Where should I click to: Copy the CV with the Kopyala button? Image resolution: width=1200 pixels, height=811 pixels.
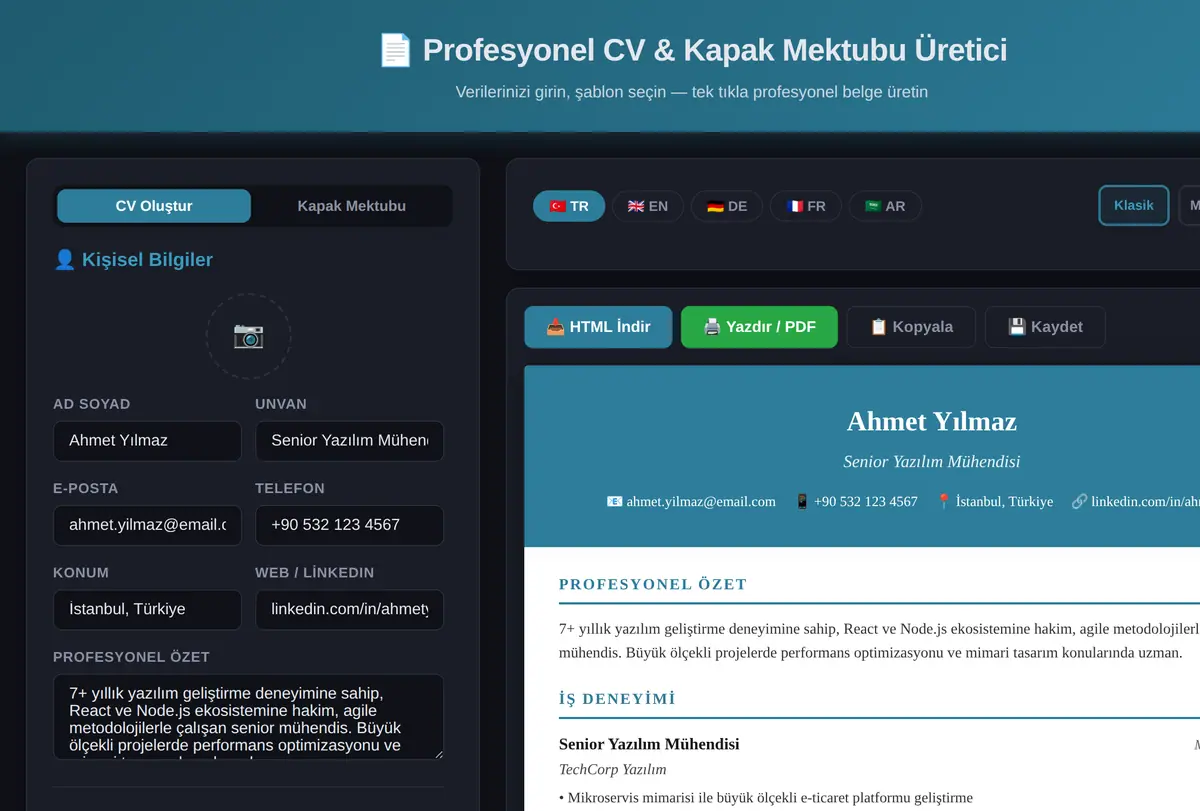(x=911, y=327)
